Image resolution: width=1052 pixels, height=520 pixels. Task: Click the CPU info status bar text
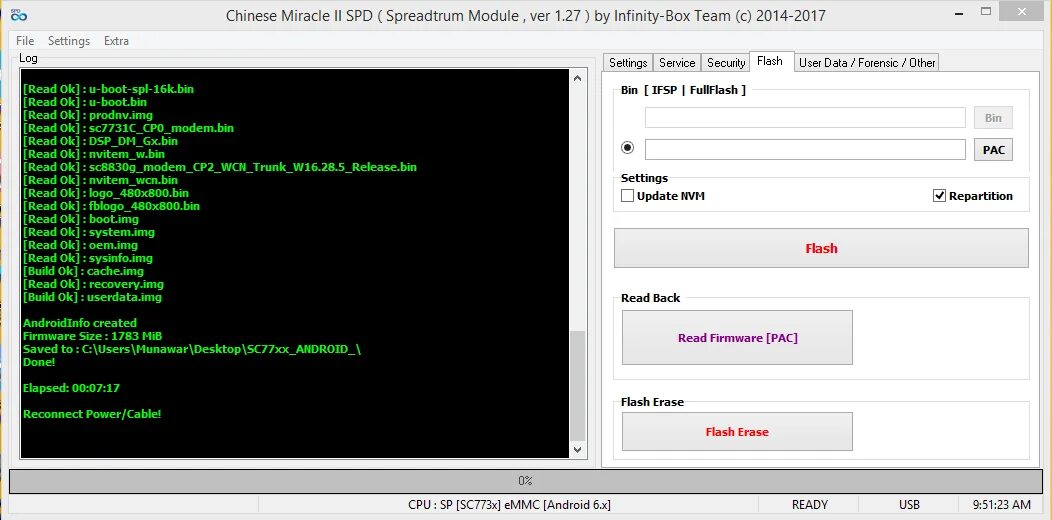[509, 505]
